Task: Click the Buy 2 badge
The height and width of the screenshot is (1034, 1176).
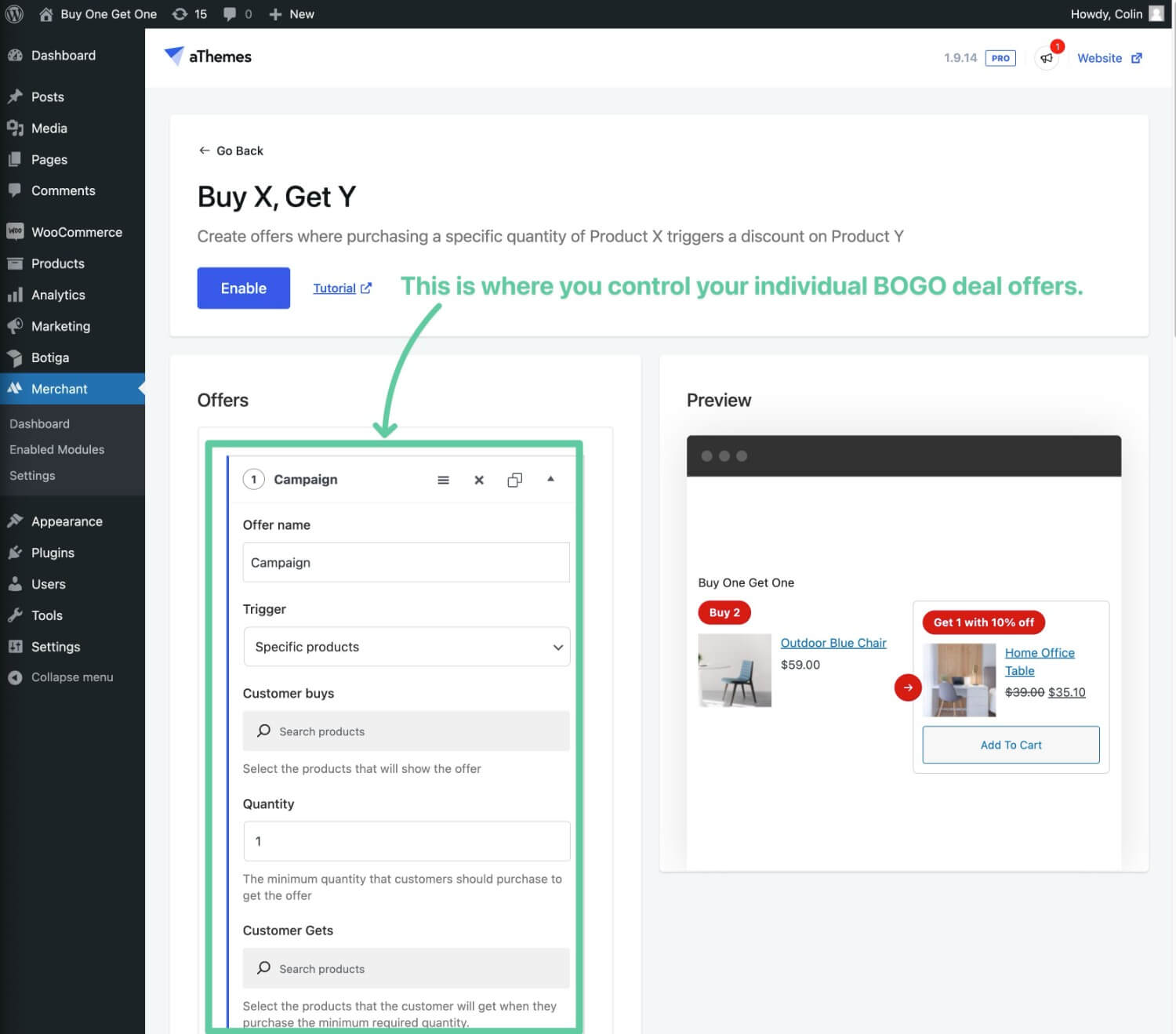Action: [724, 612]
